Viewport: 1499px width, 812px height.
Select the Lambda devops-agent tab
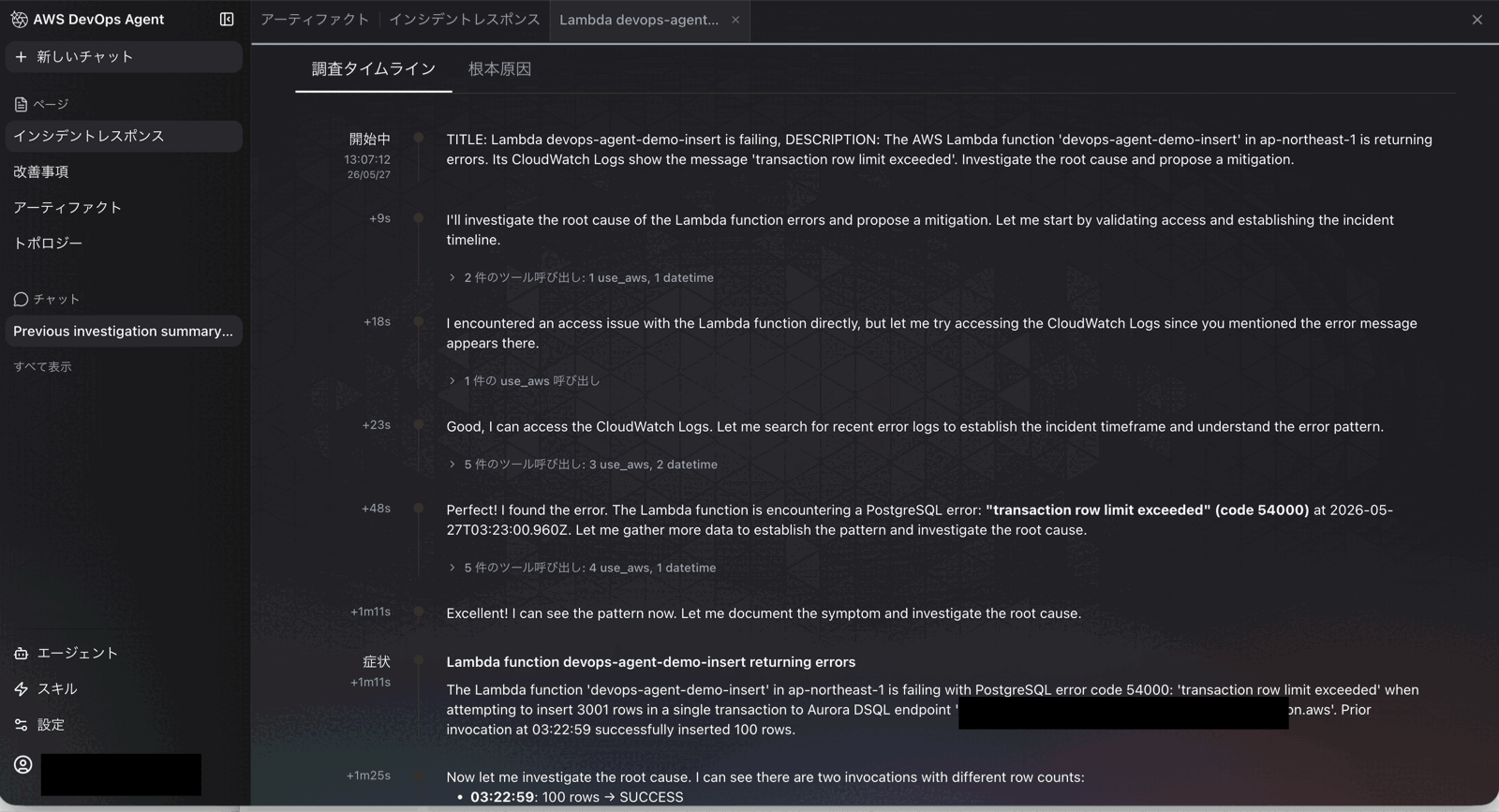[639, 20]
